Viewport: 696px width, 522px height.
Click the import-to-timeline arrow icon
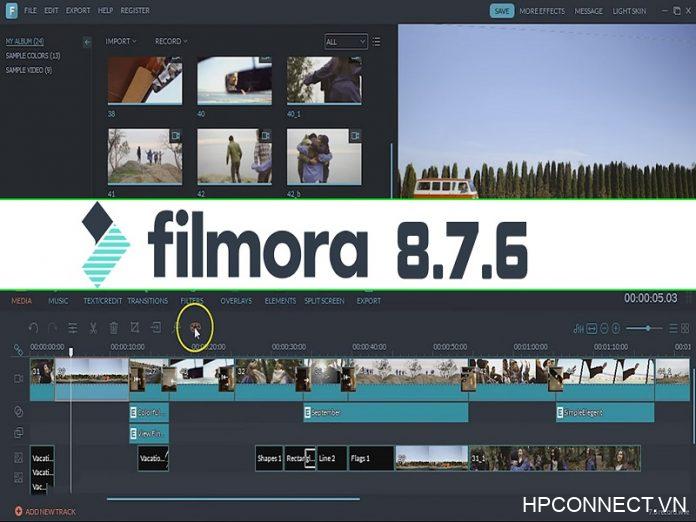(x=156, y=328)
